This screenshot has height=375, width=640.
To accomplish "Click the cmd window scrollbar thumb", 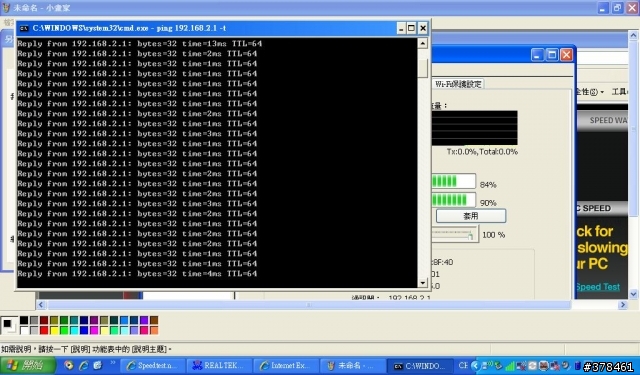I will (423, 67).
